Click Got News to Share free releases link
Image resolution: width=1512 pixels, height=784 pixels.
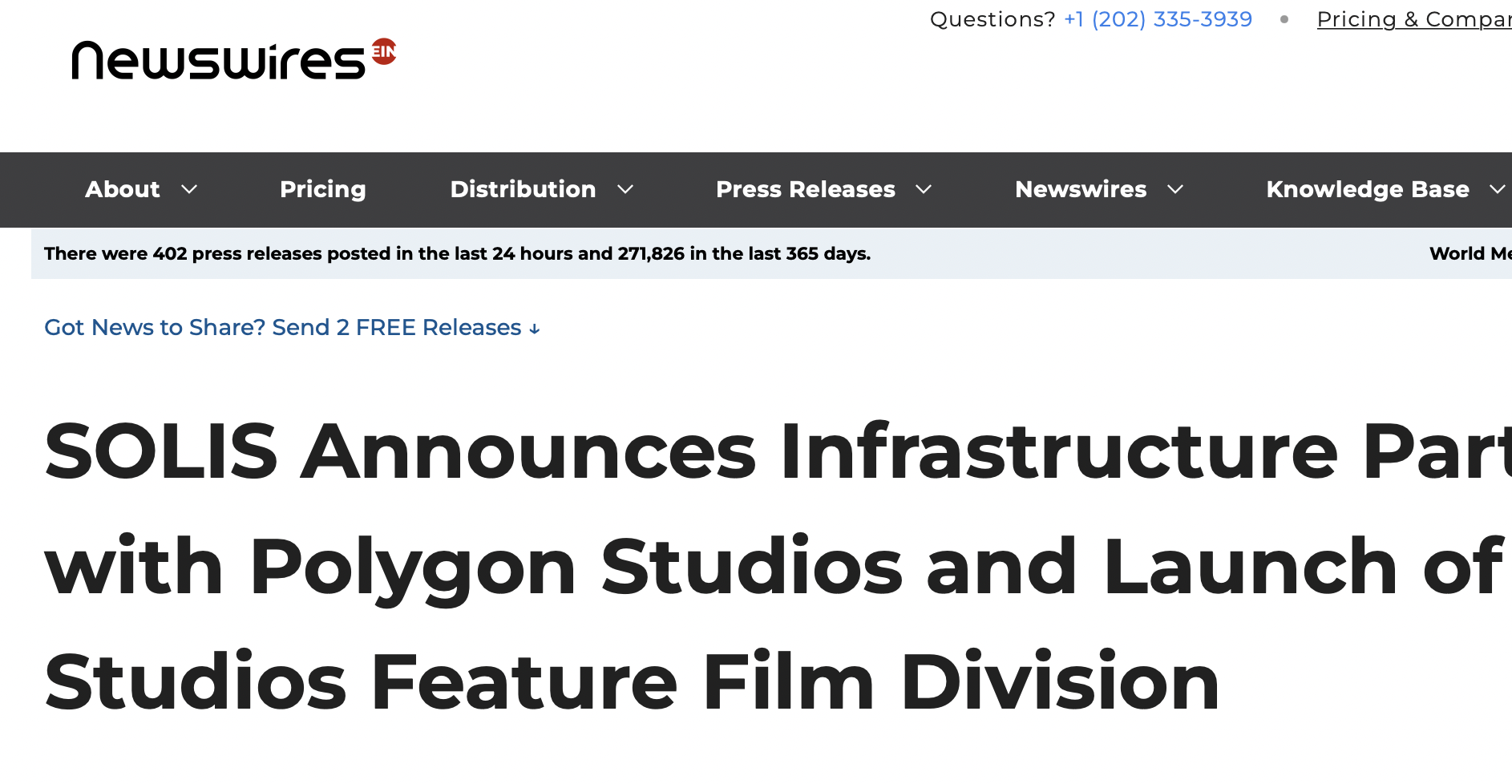292,327
